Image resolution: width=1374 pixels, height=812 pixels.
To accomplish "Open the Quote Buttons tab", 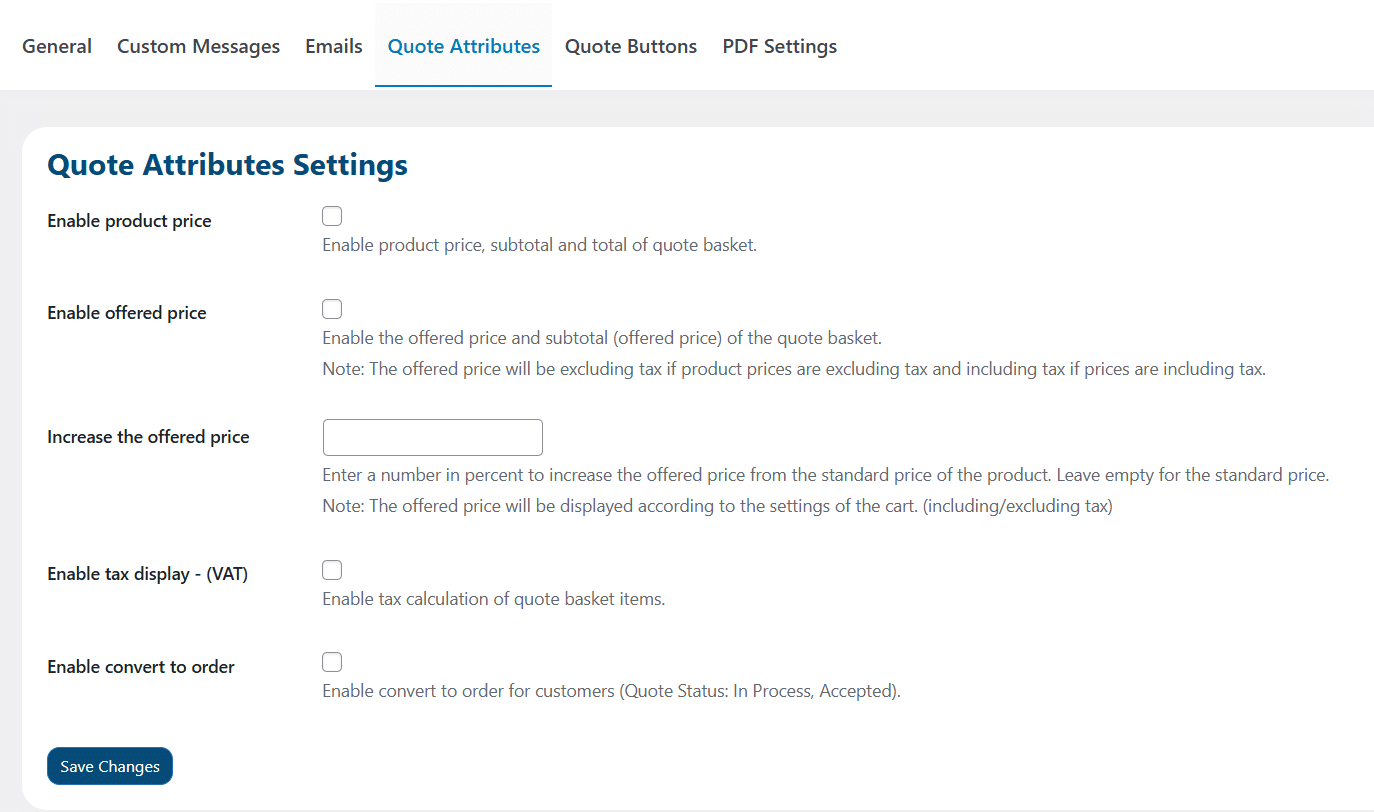I will point(631,46).
